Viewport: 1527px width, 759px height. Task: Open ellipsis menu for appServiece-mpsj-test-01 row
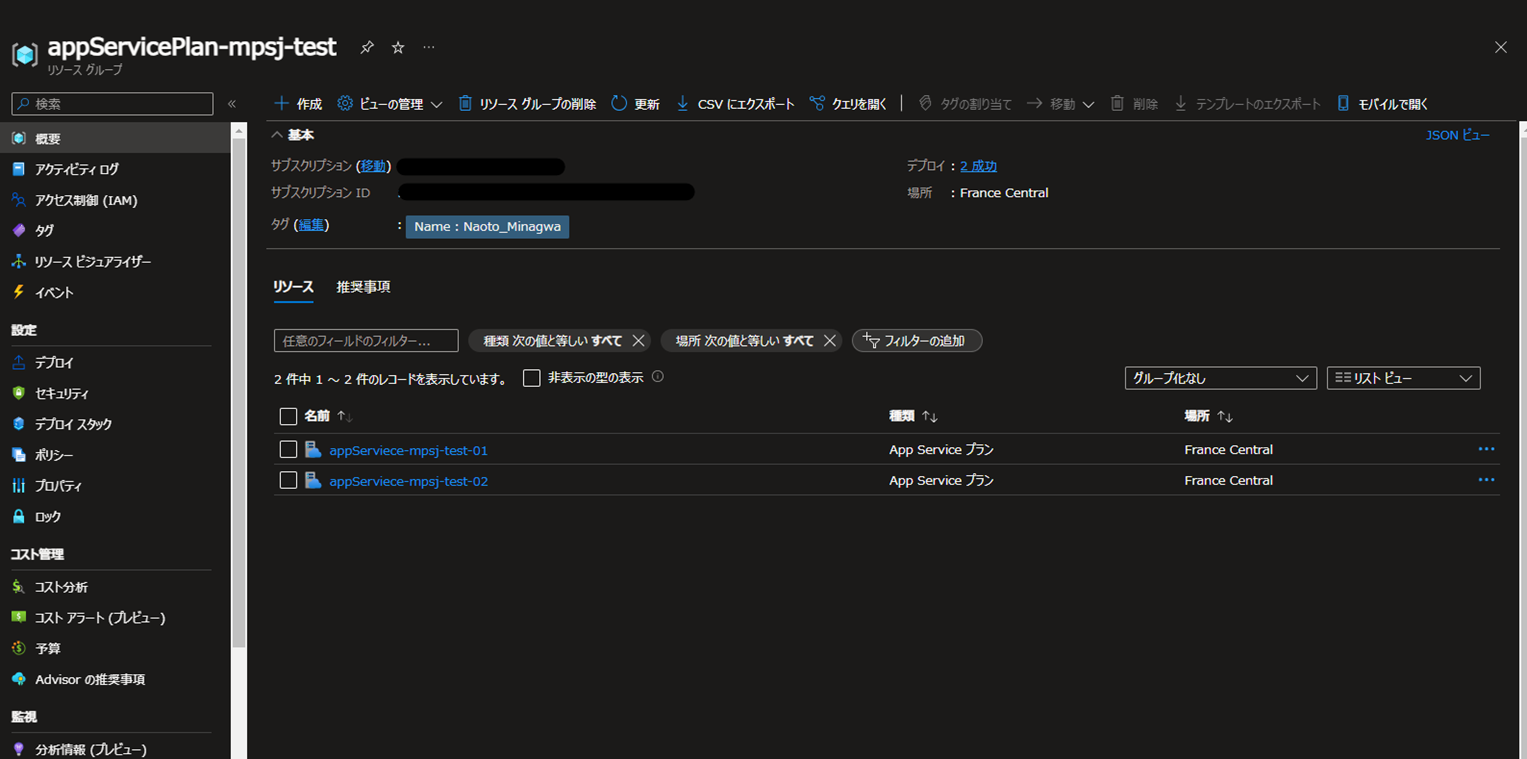click(x=1486, y=449)
